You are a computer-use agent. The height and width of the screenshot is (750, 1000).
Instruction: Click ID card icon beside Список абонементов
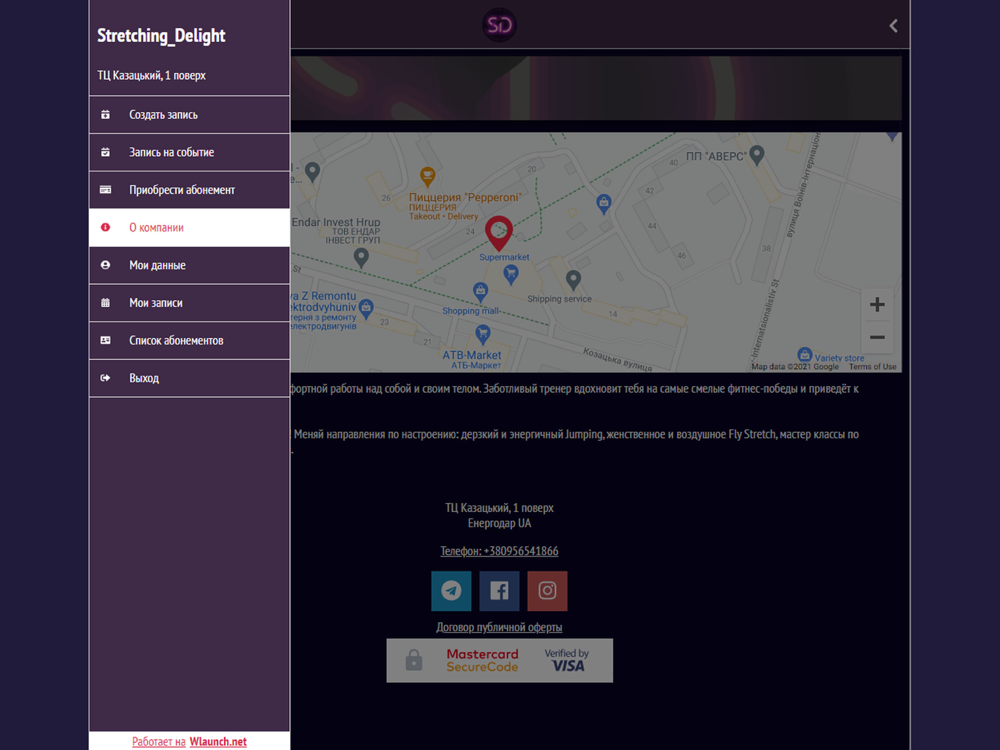point(105,341)
